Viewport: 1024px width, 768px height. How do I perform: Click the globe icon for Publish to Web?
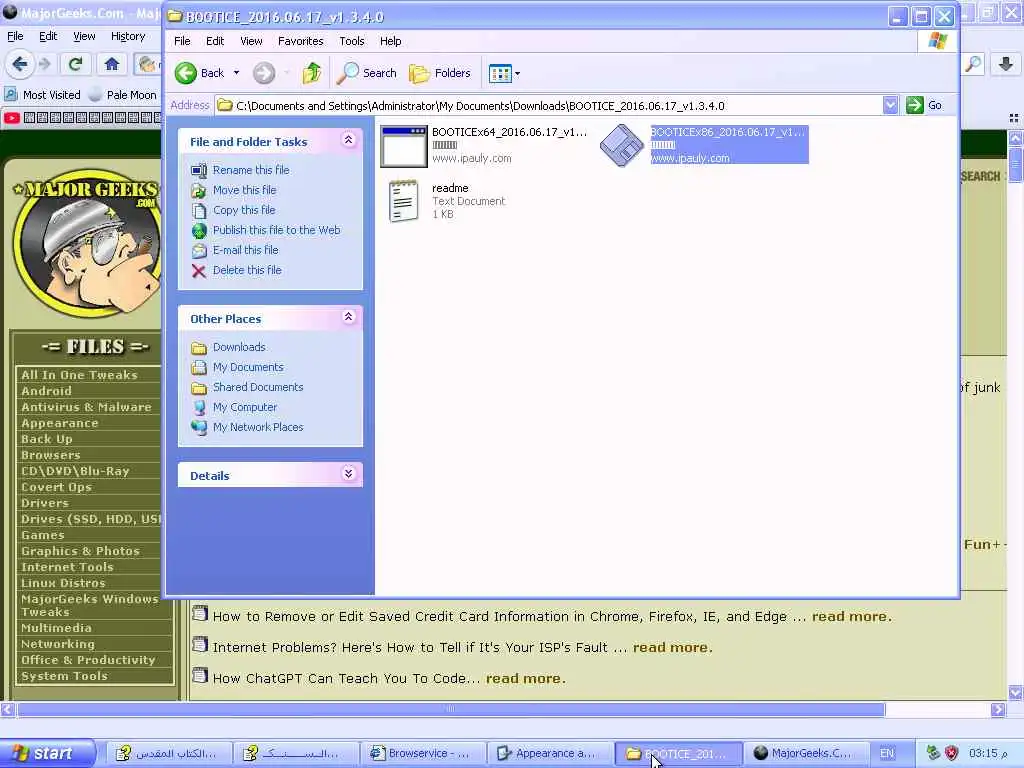(199, 231)
